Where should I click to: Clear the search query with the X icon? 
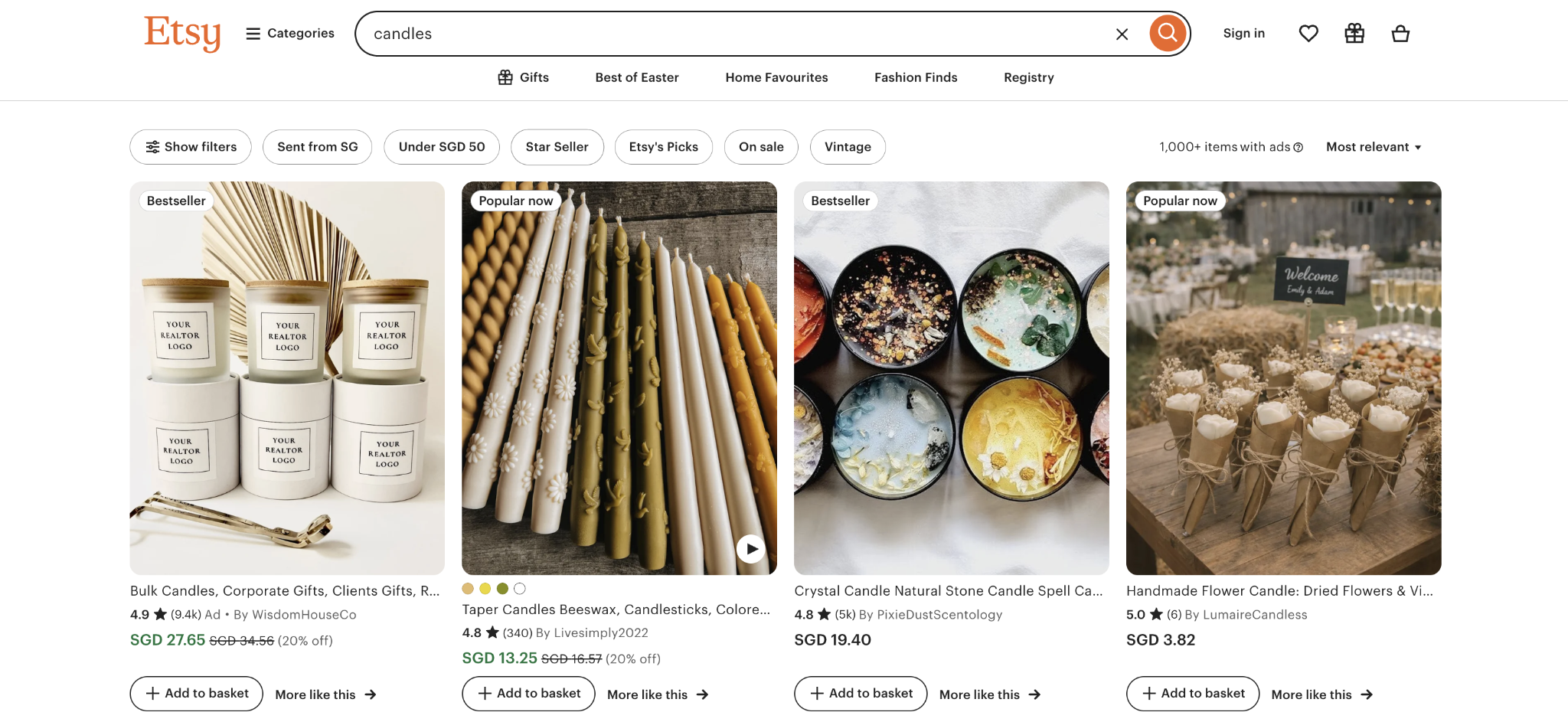(x=1122, y=33)
